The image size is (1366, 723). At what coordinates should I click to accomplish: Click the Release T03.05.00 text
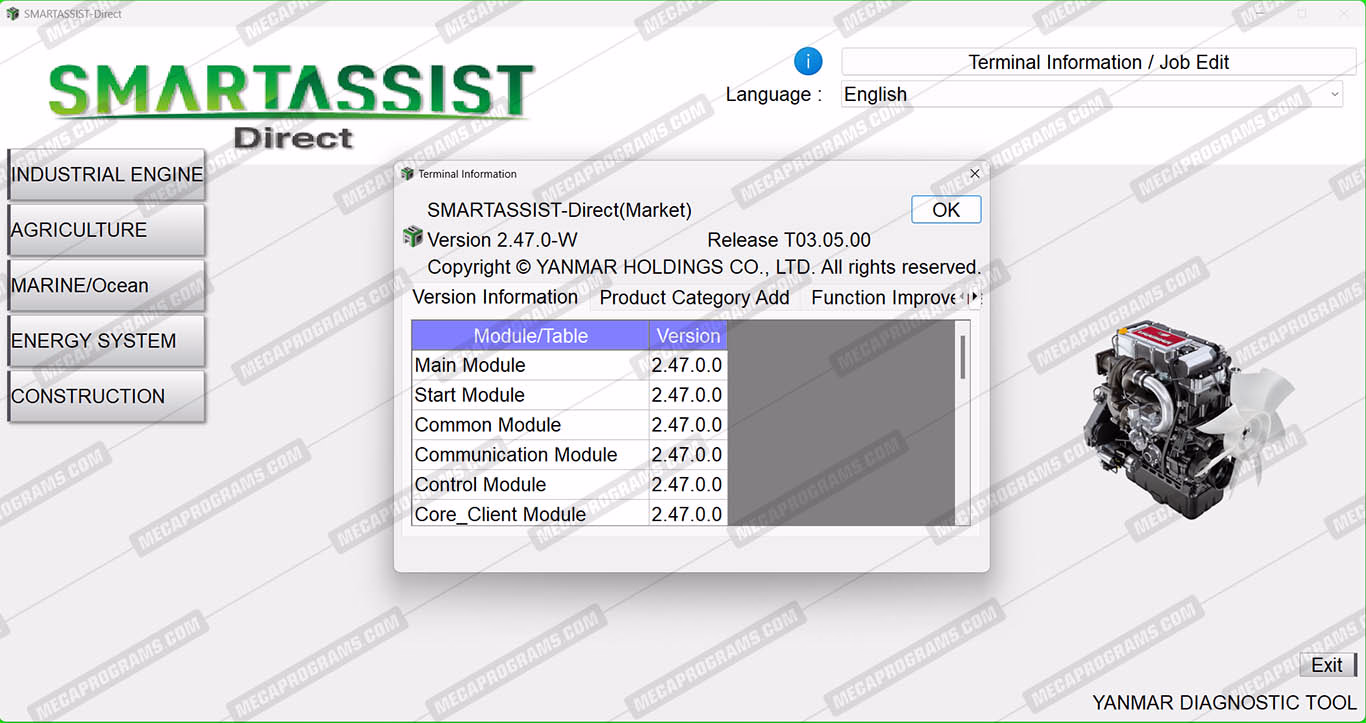click(x=789, y=240)
